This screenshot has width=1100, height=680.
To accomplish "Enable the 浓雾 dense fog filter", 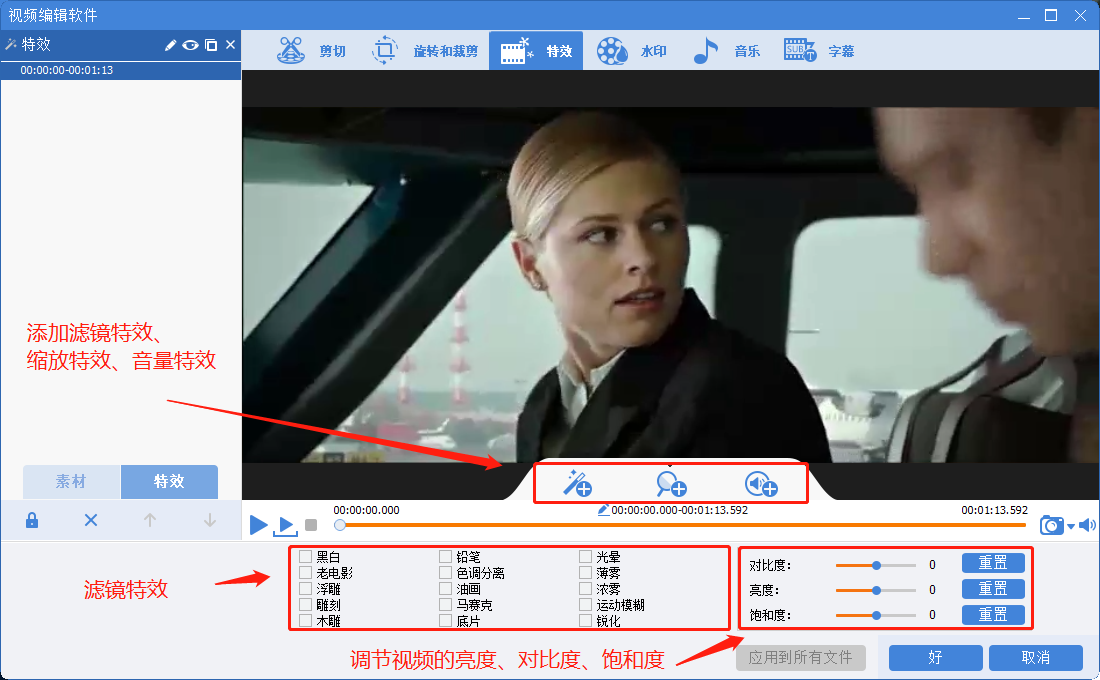I will click(x=586, y=589).
